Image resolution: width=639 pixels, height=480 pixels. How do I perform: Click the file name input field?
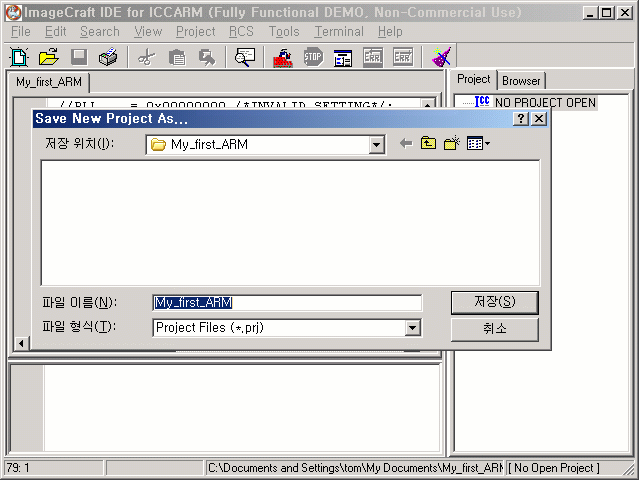tap(287, 303)
